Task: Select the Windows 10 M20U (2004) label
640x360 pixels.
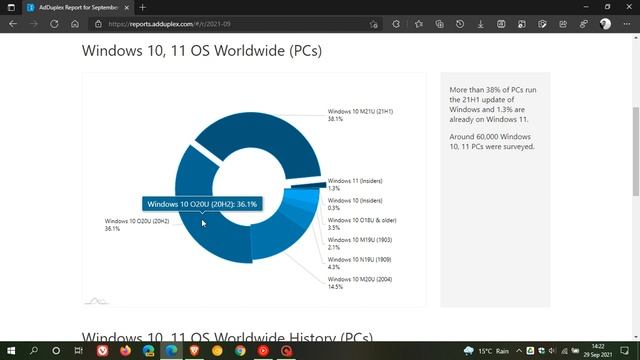Action: pos(360,283)
